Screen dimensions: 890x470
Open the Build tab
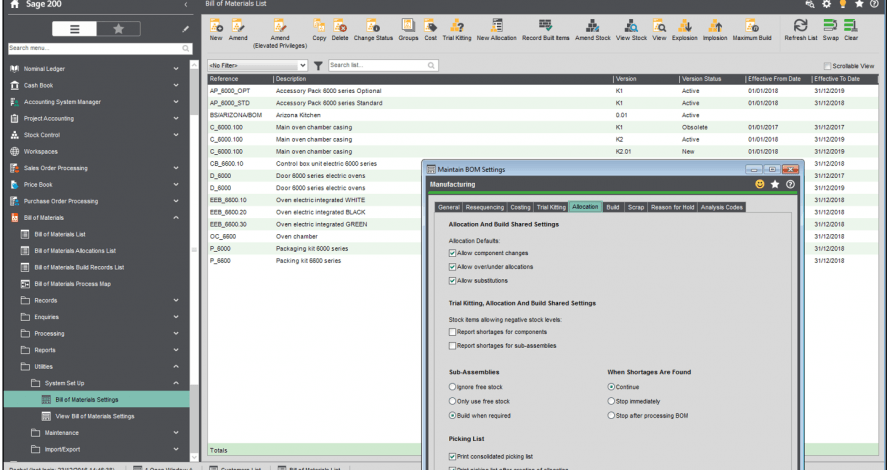(x=612, y=207)
